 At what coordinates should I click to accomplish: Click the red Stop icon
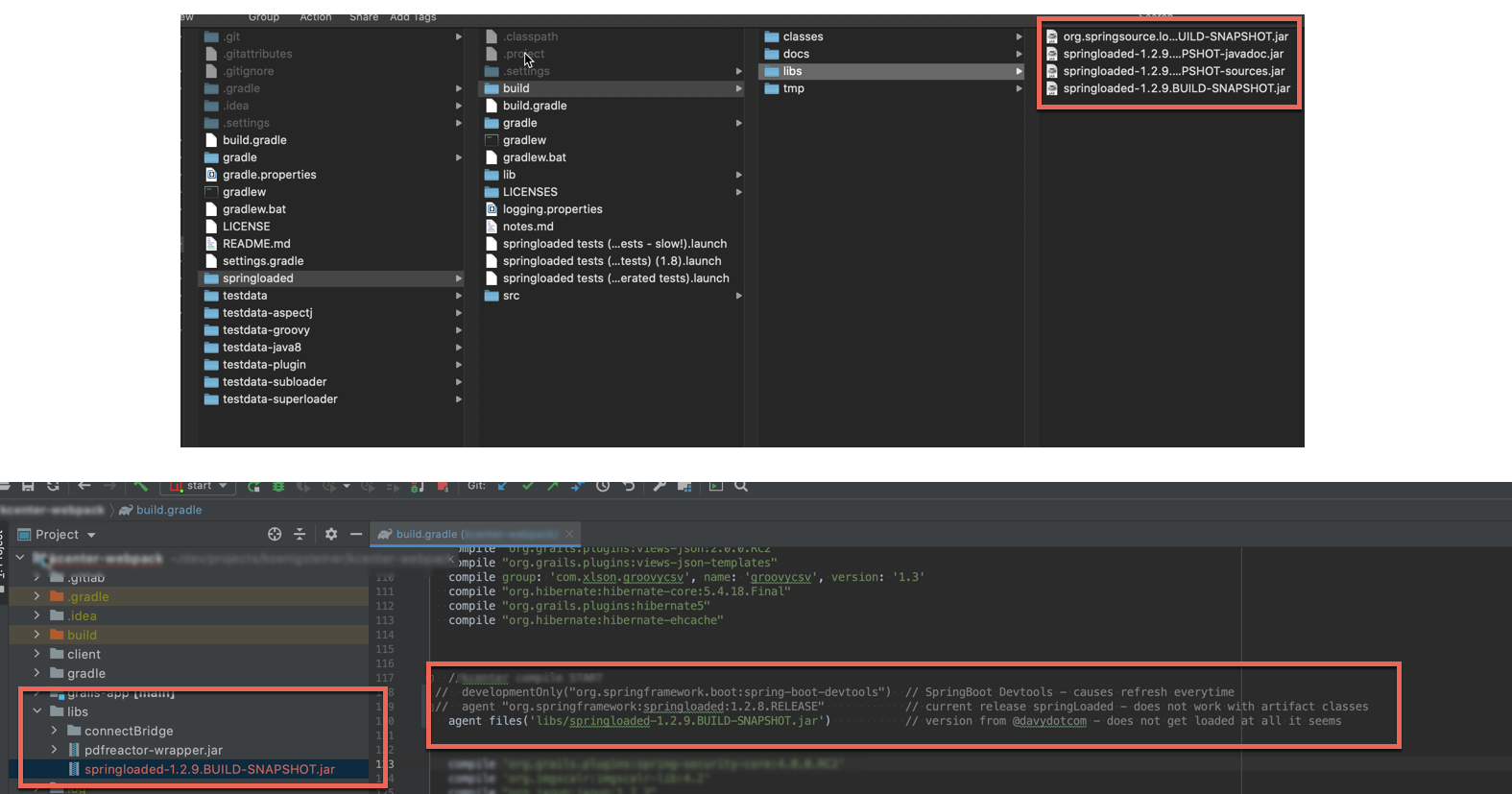[x=443, y=487]
